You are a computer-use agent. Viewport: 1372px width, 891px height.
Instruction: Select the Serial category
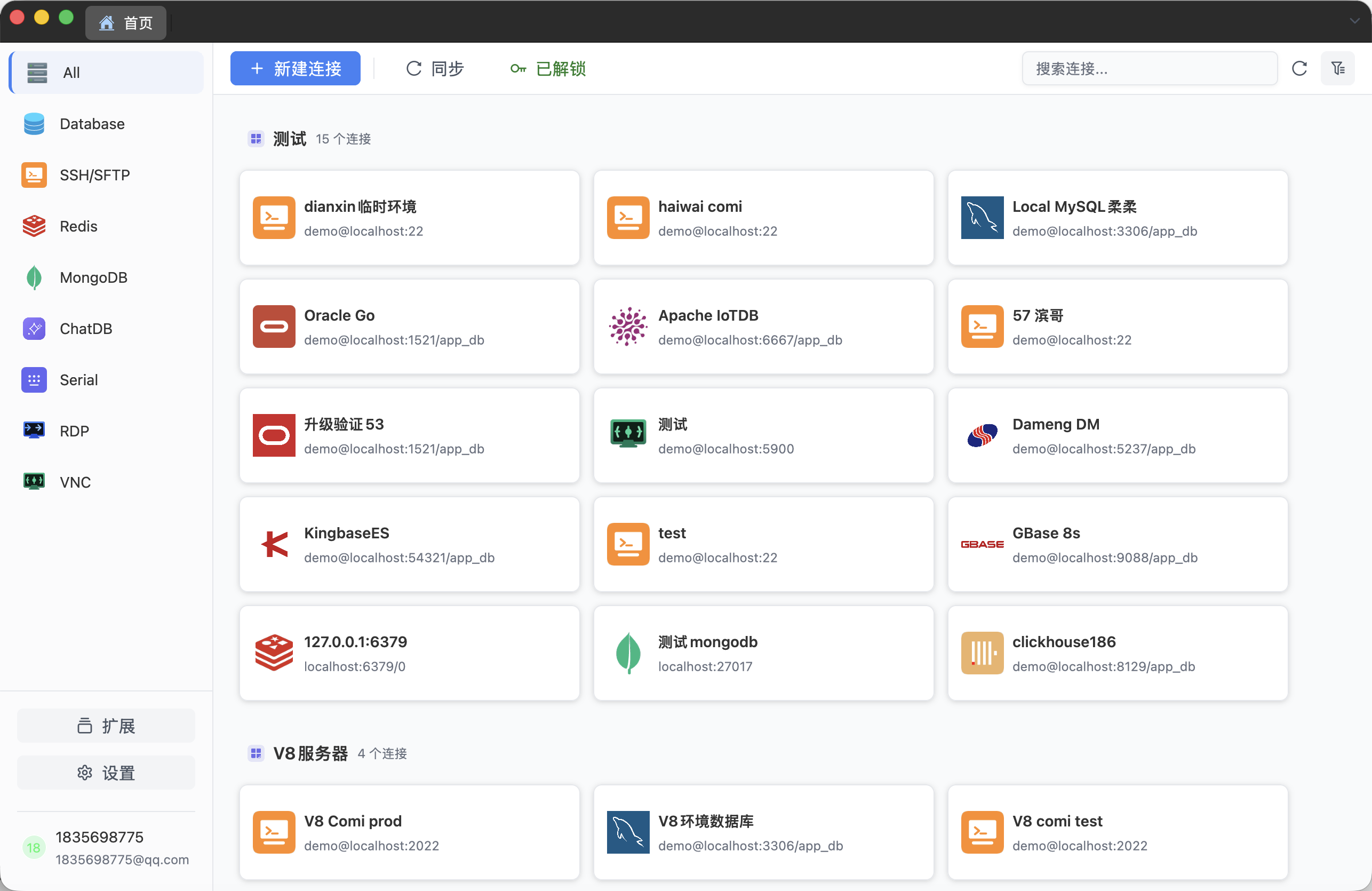point(107,380)
